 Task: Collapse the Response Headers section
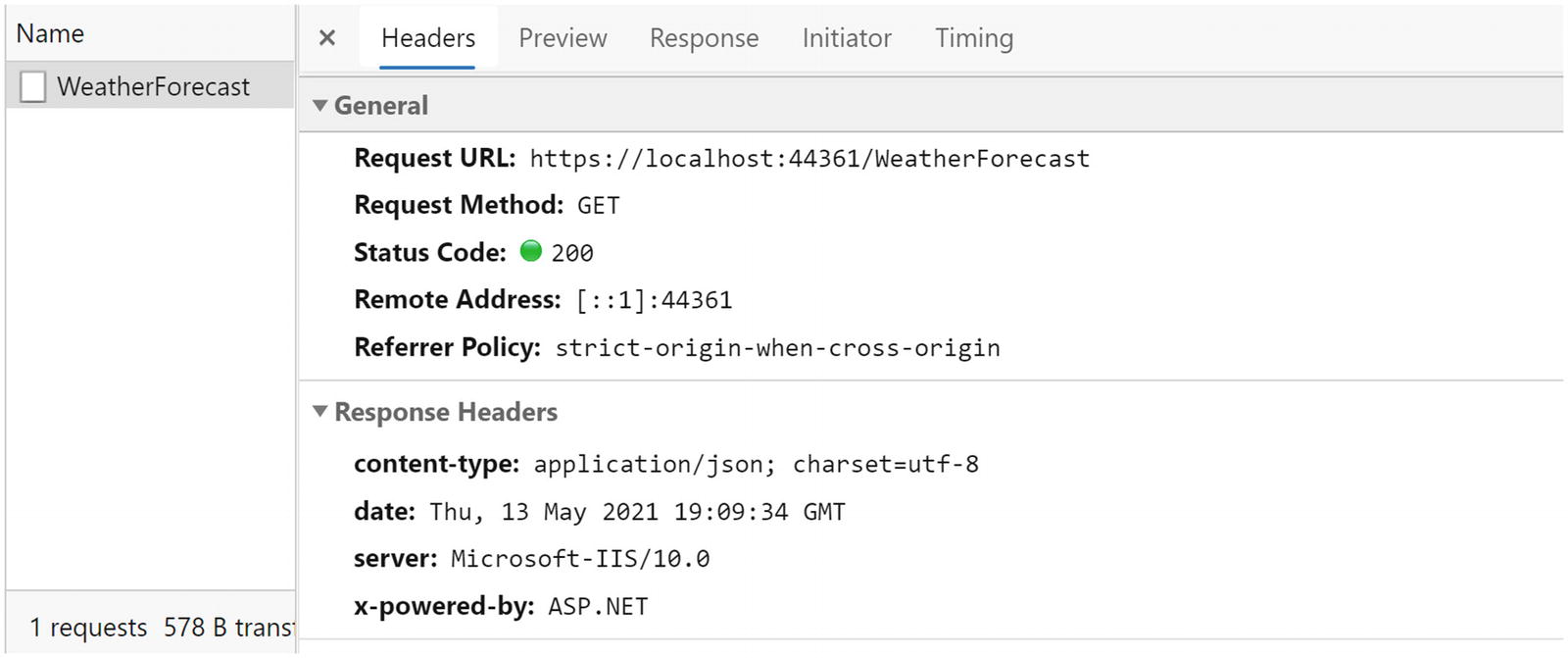[x=319, y=411]
